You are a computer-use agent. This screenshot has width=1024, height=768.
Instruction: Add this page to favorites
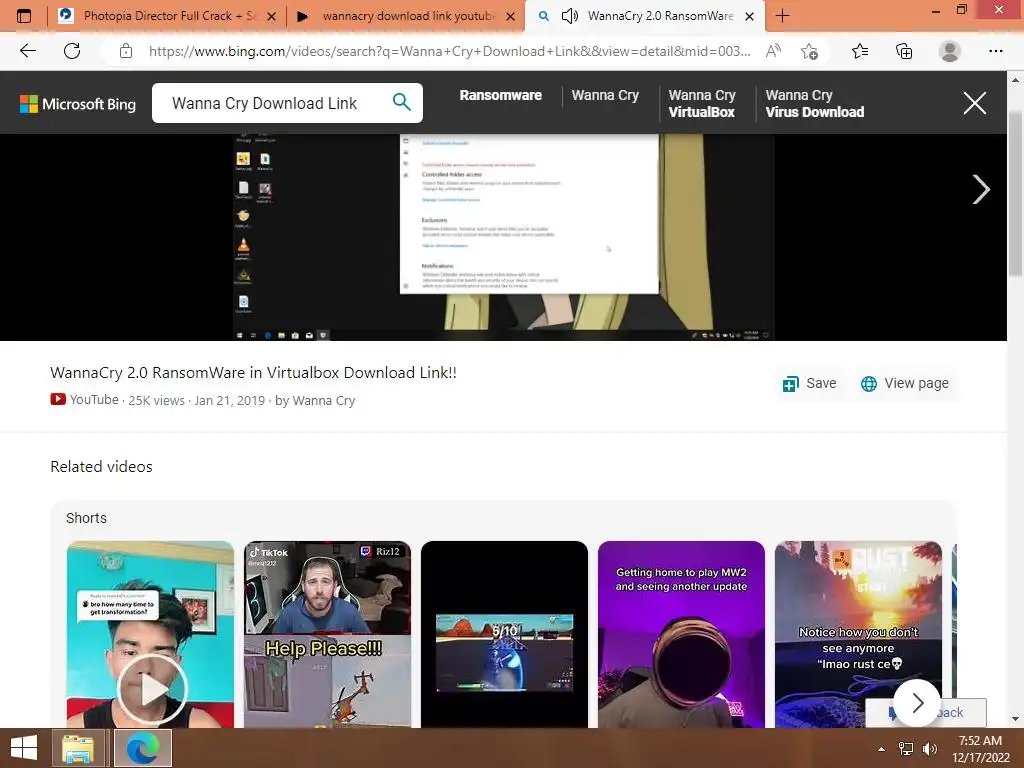[809, 51]
